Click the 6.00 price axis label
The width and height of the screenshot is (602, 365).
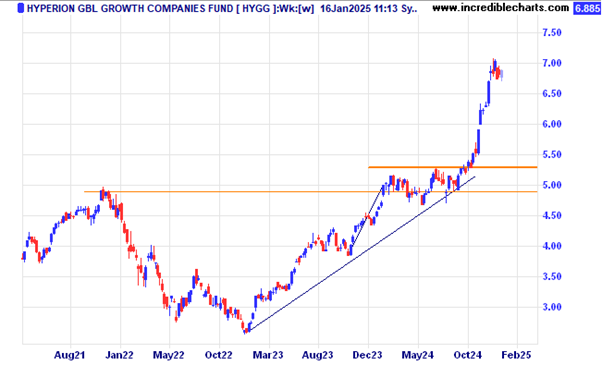[x=552, y=124]
